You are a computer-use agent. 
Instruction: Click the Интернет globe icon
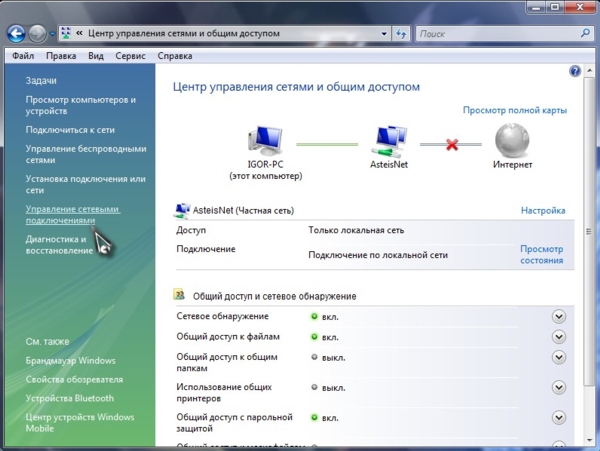pyautogui.click(x=512, y=140)
